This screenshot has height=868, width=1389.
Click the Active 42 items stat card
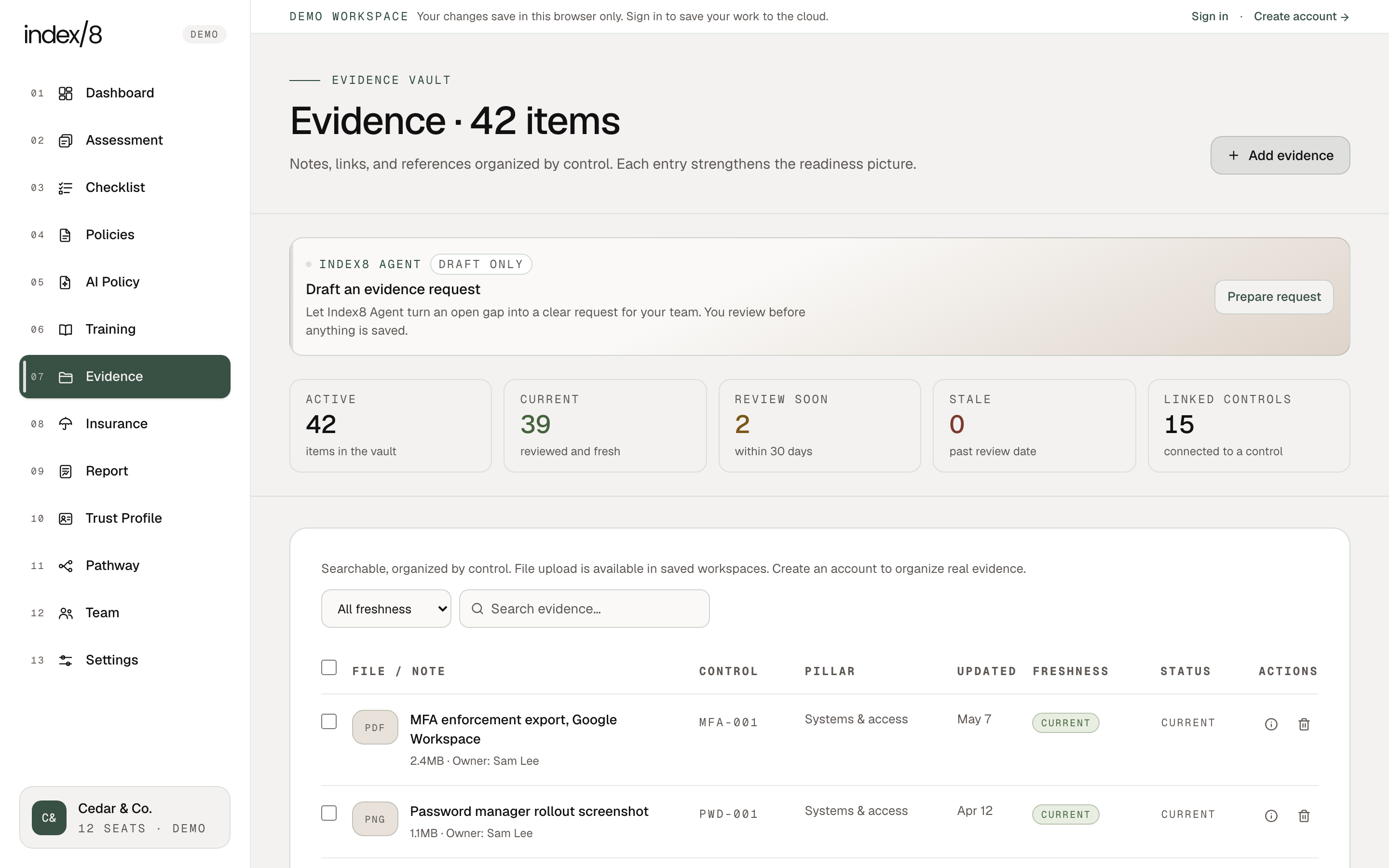(x=390, y=425)
